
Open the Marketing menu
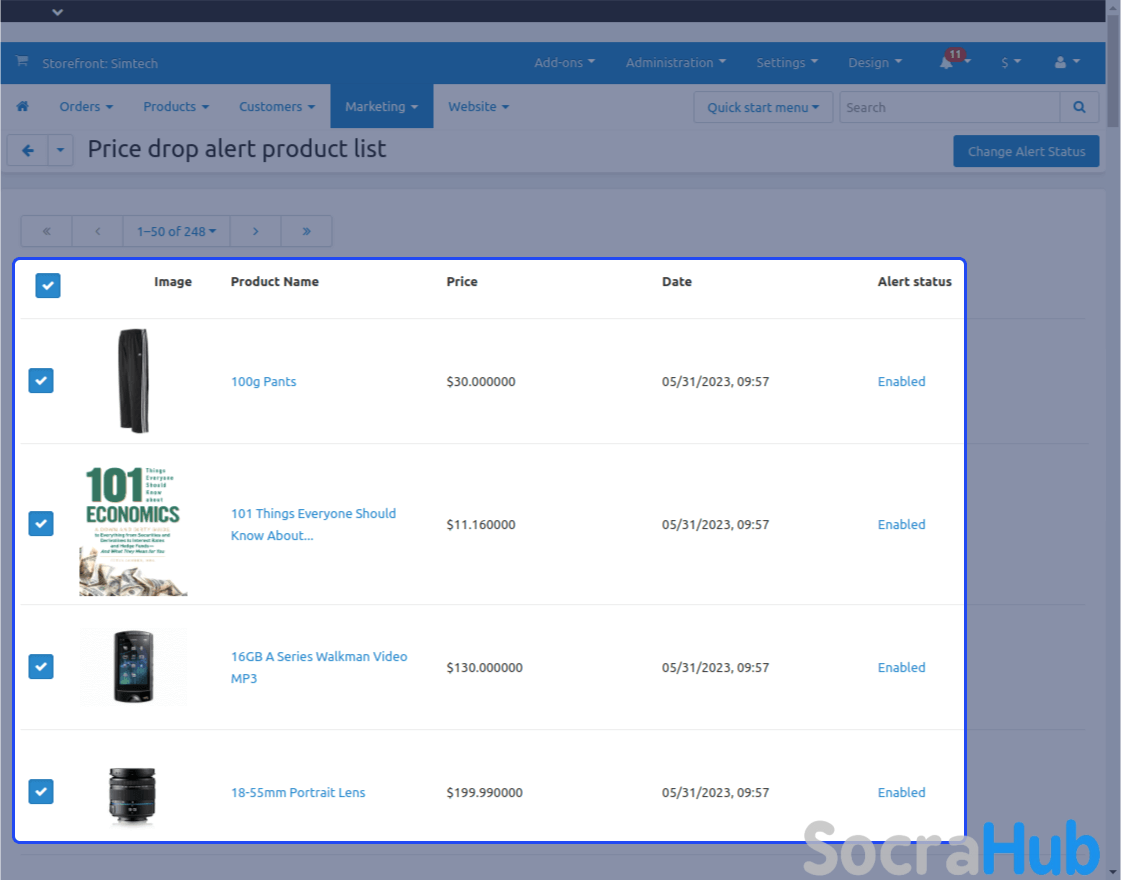click(x=381, y=107)
